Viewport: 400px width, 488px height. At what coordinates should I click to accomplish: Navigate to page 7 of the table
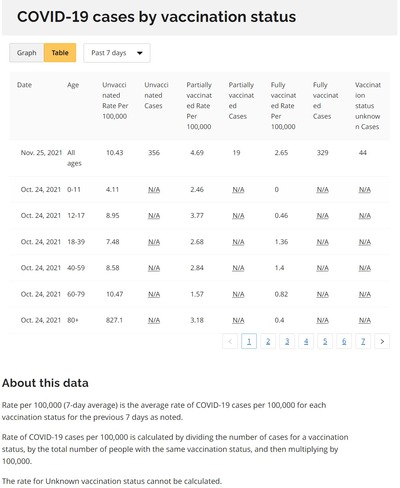tap(363, 341)
